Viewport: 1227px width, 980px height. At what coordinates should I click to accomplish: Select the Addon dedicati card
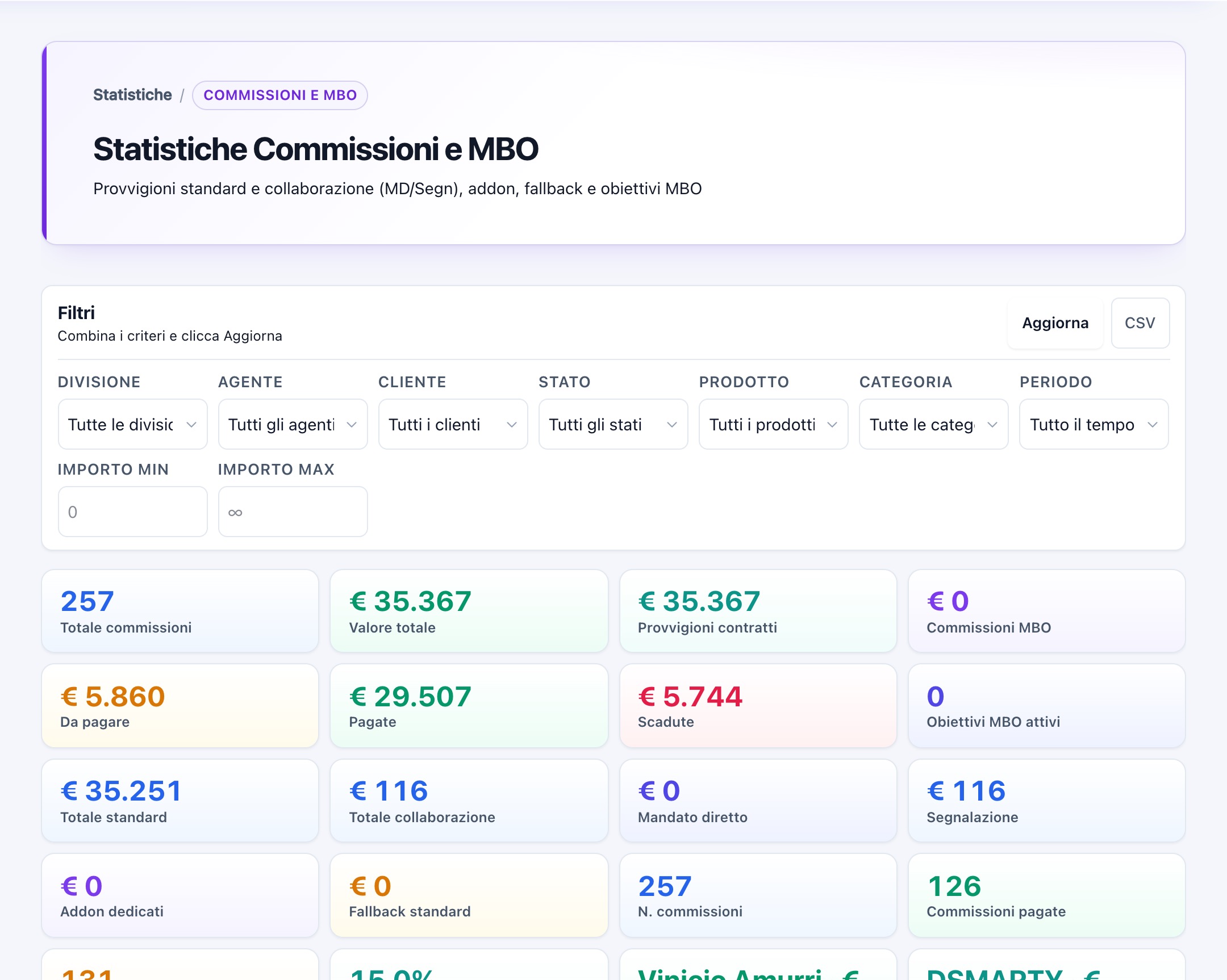pyautogui.click(x=180, y=896)
